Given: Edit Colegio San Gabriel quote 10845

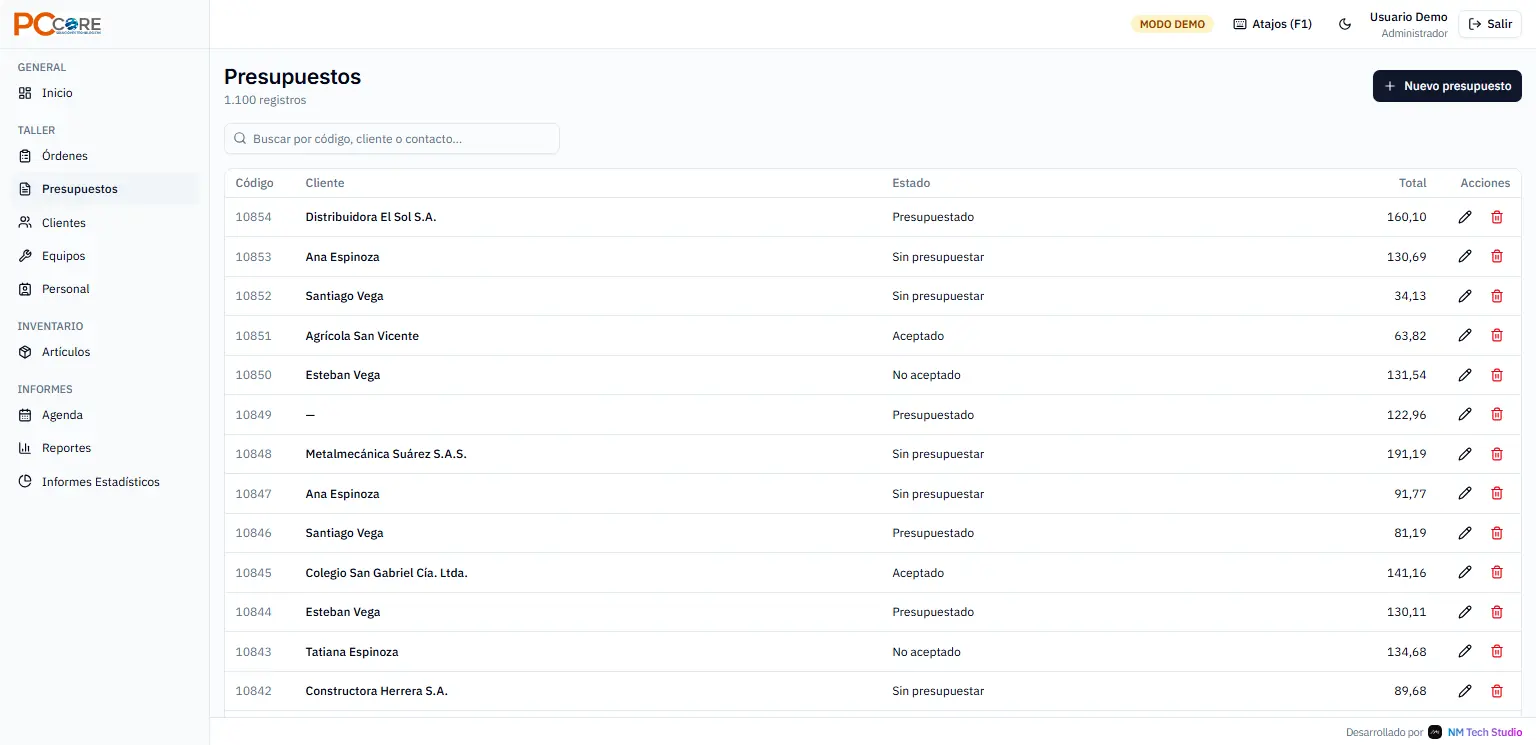Looking at the screenshot, I should coord(1465,572).
